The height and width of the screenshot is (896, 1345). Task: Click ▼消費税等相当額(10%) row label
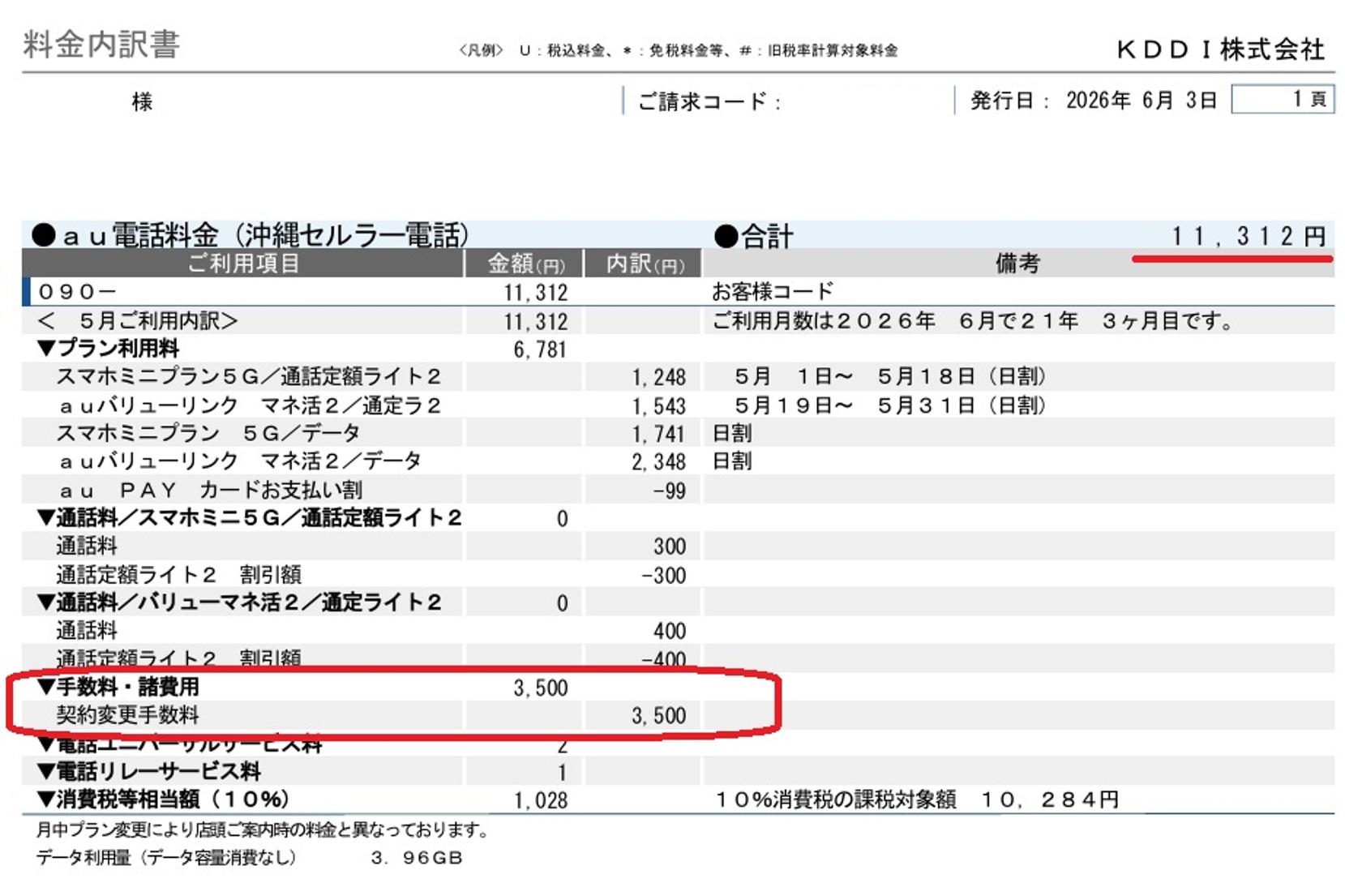[x=163, y=800]
